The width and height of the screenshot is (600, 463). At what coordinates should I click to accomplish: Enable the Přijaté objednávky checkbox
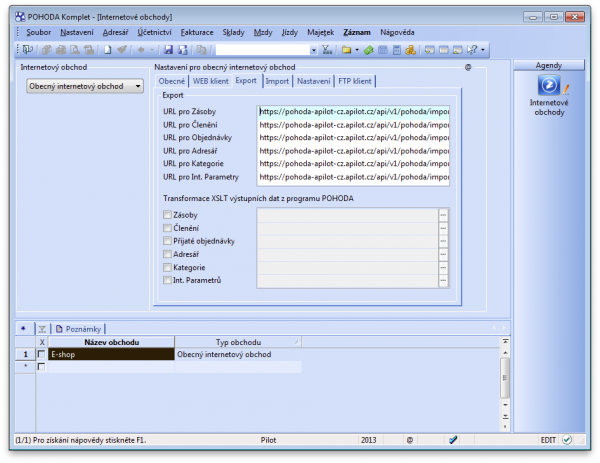point(167,241)
